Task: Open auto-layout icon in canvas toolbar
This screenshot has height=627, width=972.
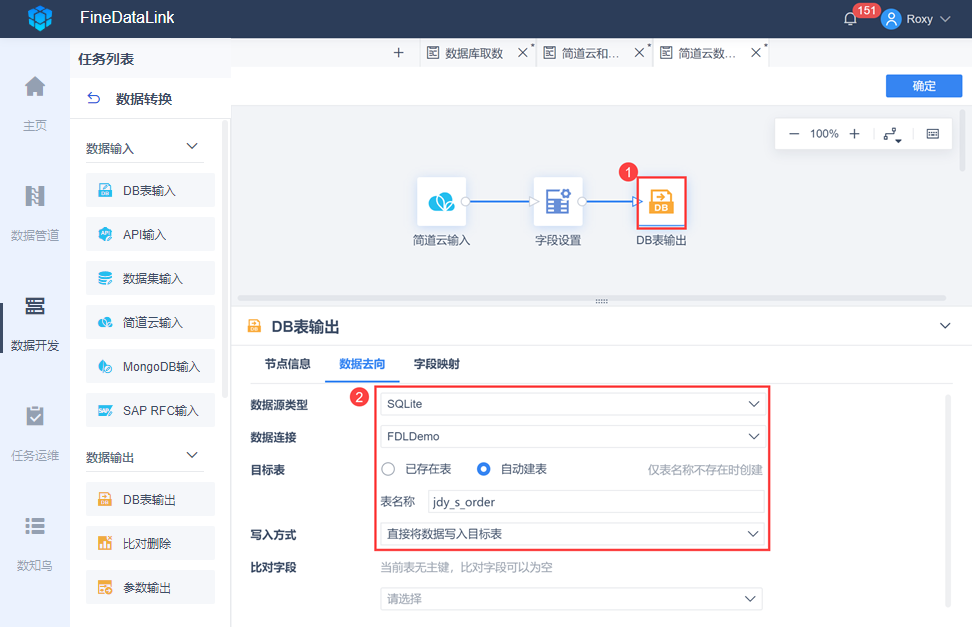Action: [892, 135]
